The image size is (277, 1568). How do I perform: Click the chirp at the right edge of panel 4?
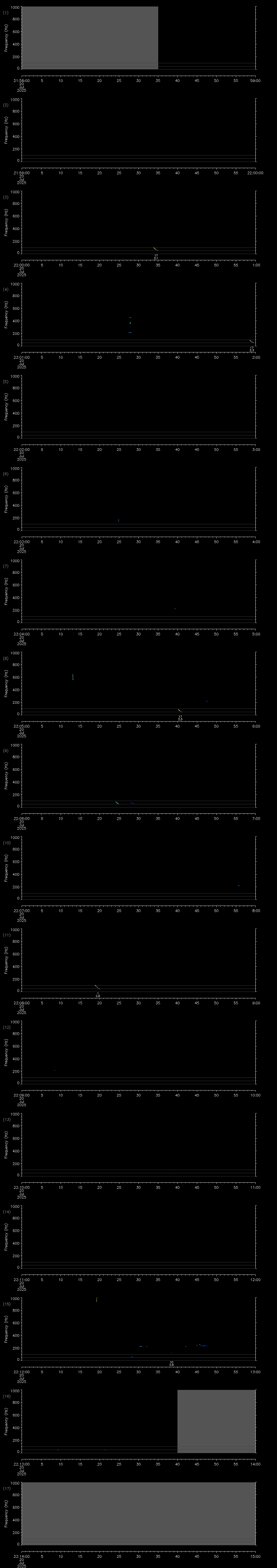251,342
